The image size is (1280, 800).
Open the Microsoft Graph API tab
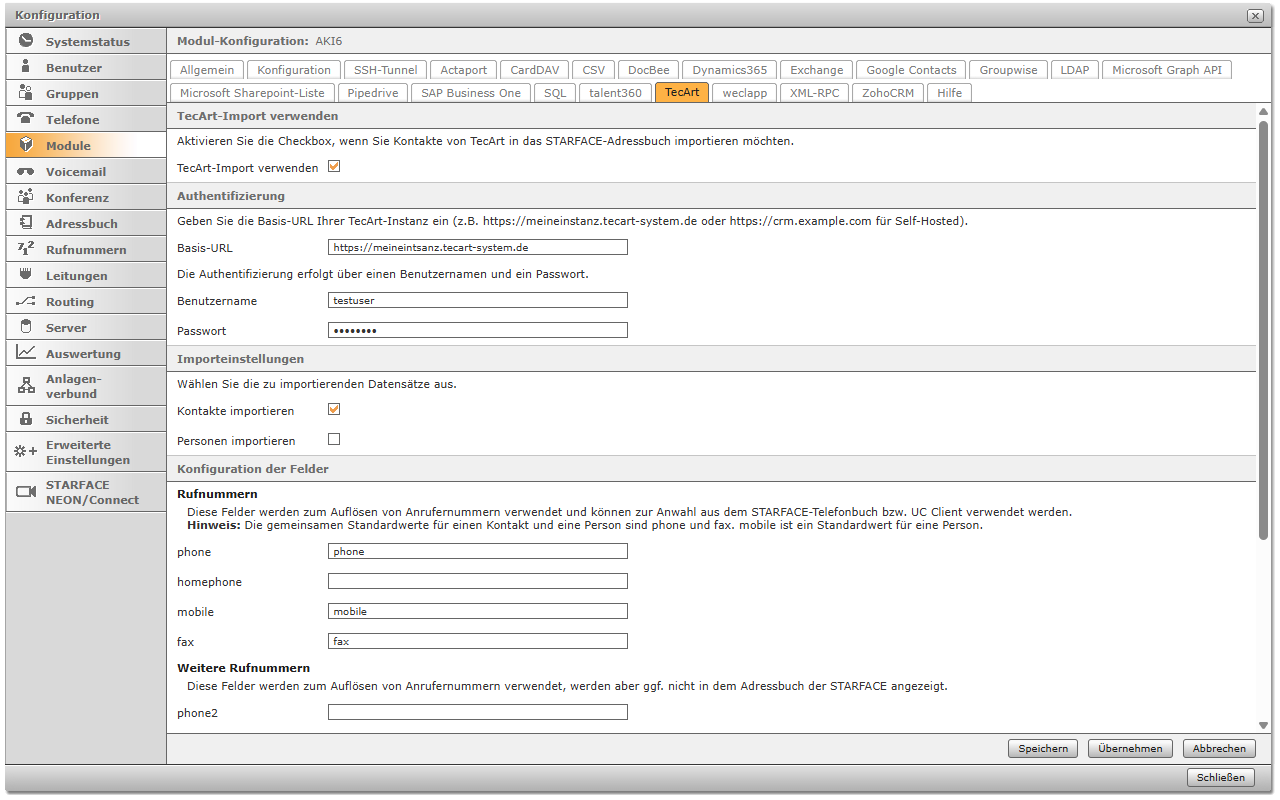(1167, 70)
